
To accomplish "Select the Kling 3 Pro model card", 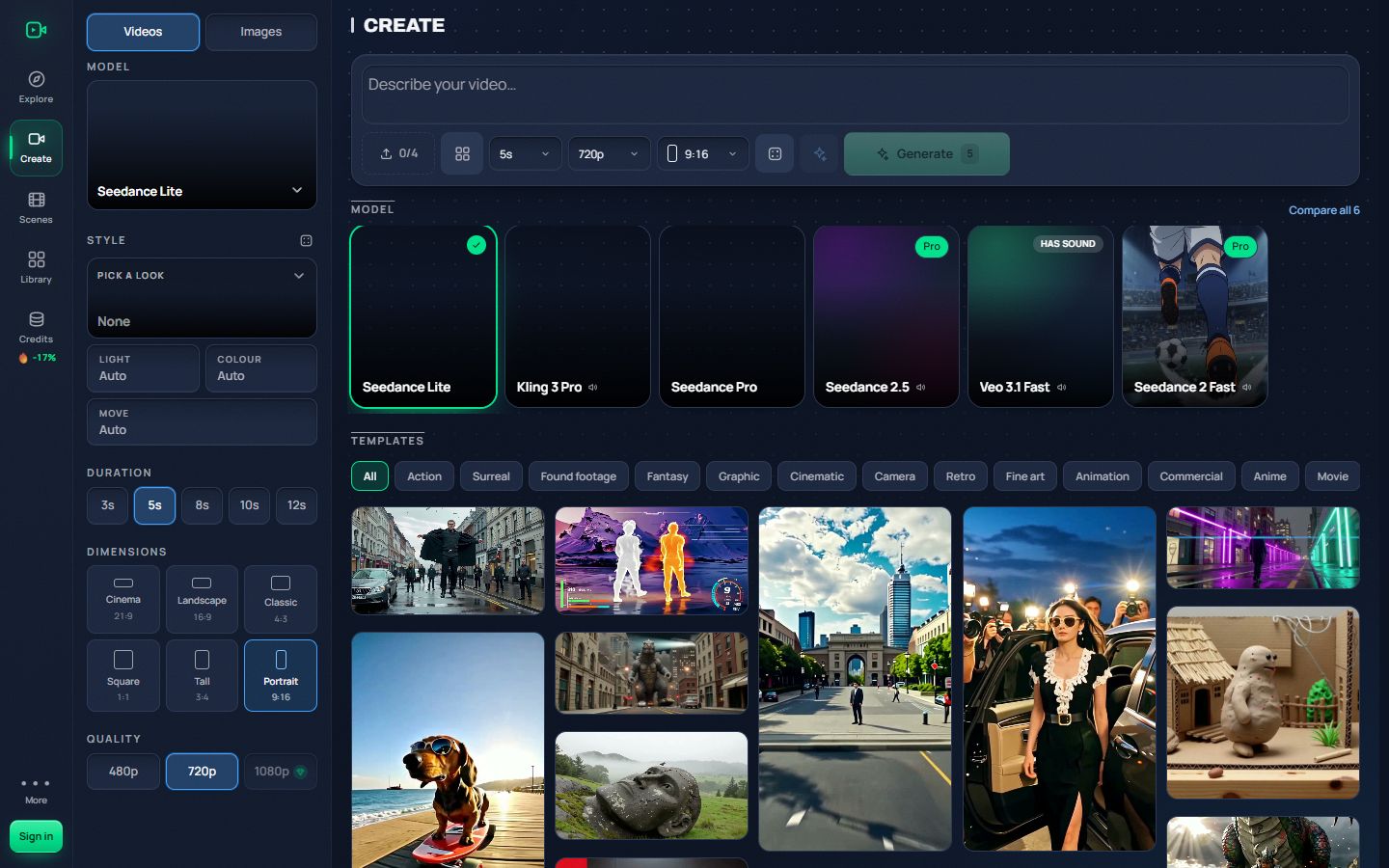I will 578,316.
